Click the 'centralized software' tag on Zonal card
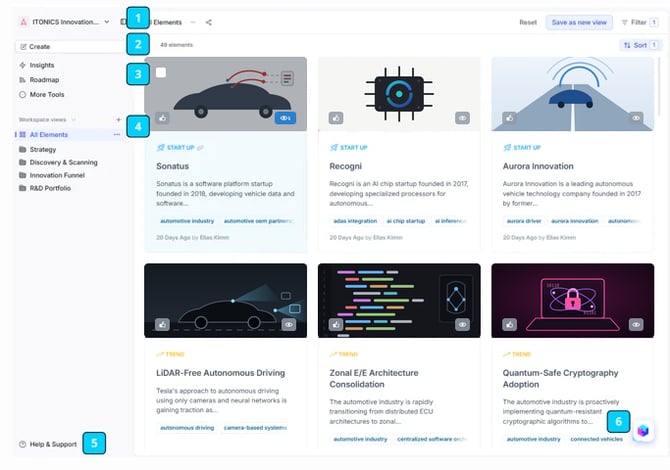Image resolution: width=670 pixels, height=470 pixels. [431, 439]
